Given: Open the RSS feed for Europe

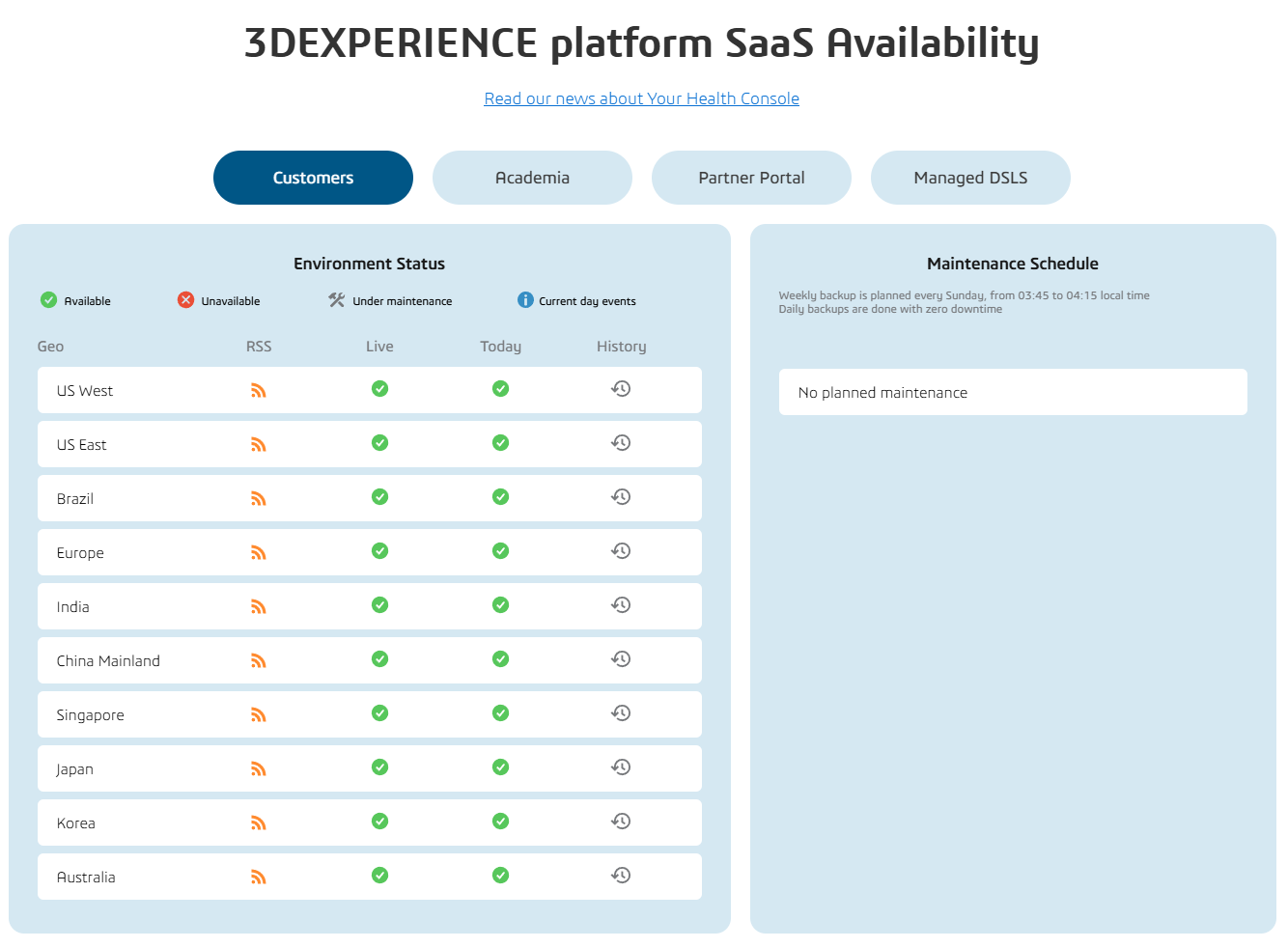Looking at the screenshot, I should click(x=258, y=553).
